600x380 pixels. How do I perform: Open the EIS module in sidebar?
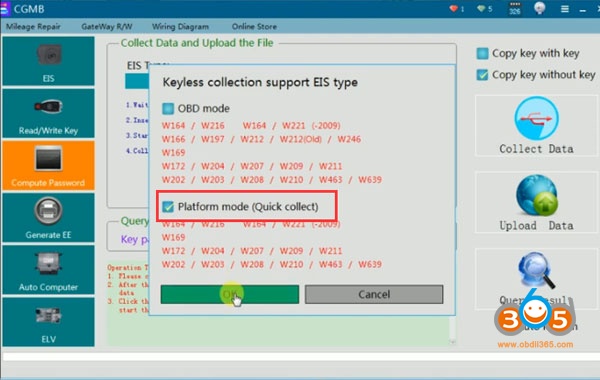point(48,61)
